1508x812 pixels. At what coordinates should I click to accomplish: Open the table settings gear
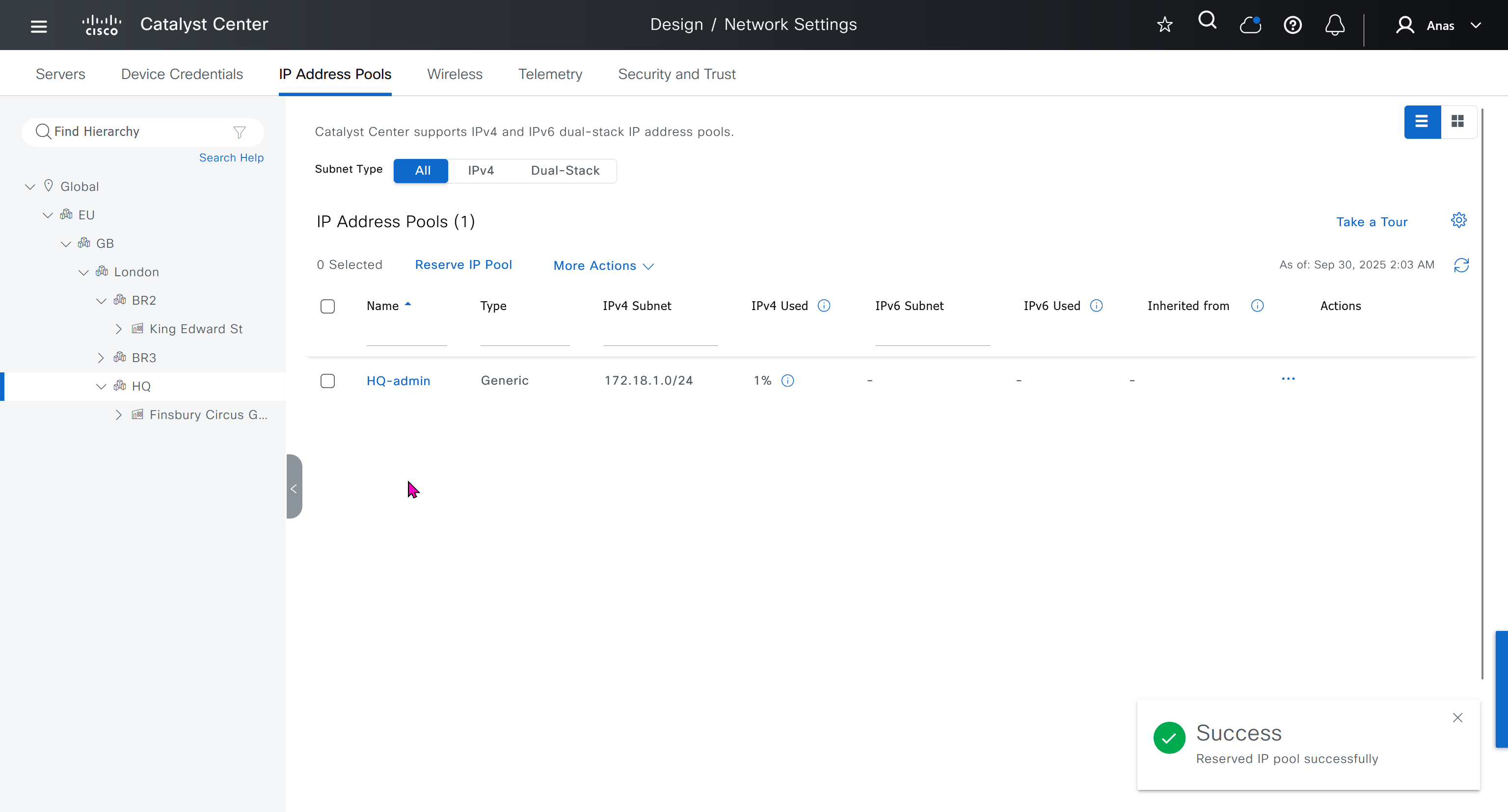coord(1458,221)
